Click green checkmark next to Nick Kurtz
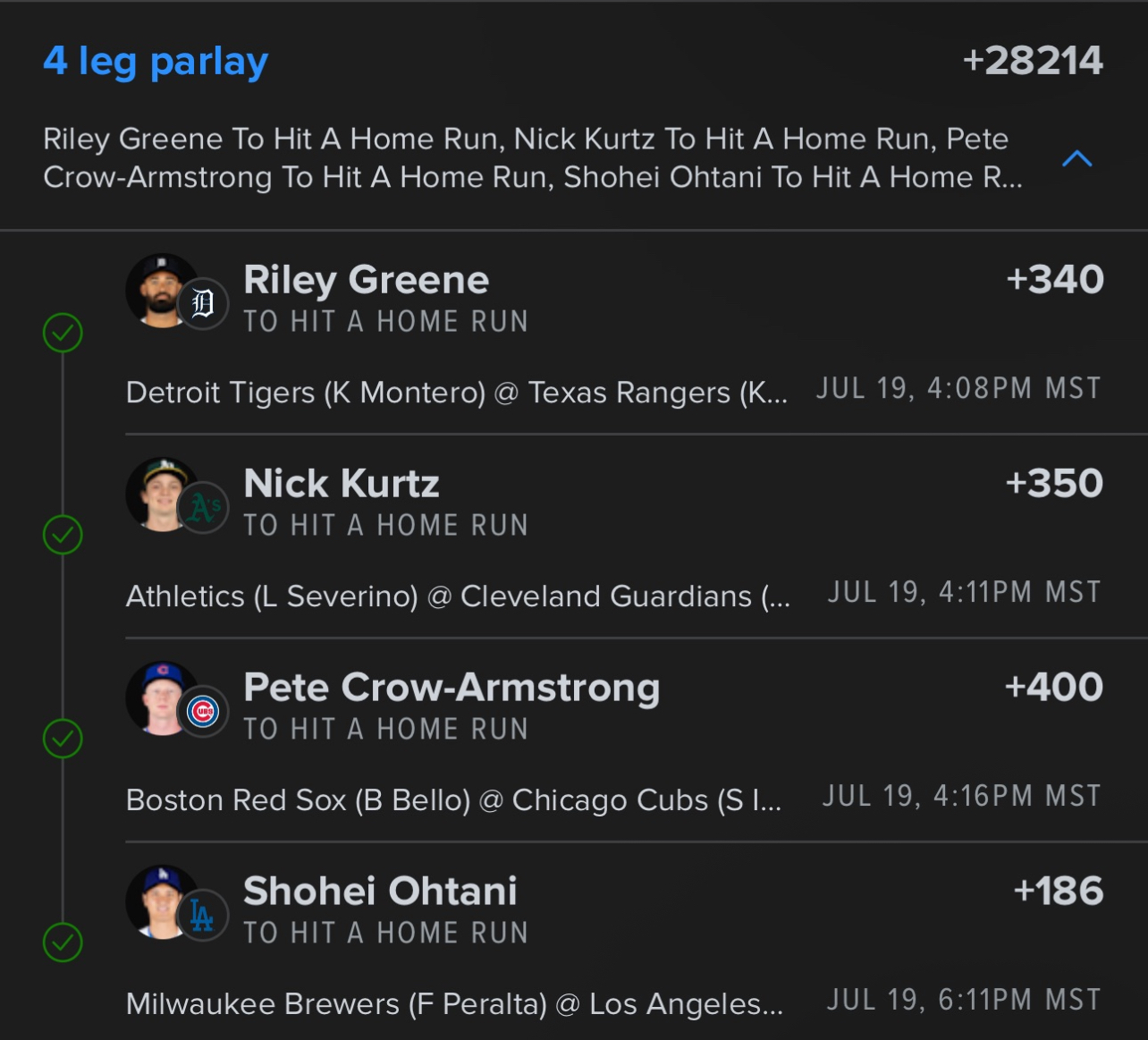The height and width of the screenshot is (1040, 1148). point(63,535)
